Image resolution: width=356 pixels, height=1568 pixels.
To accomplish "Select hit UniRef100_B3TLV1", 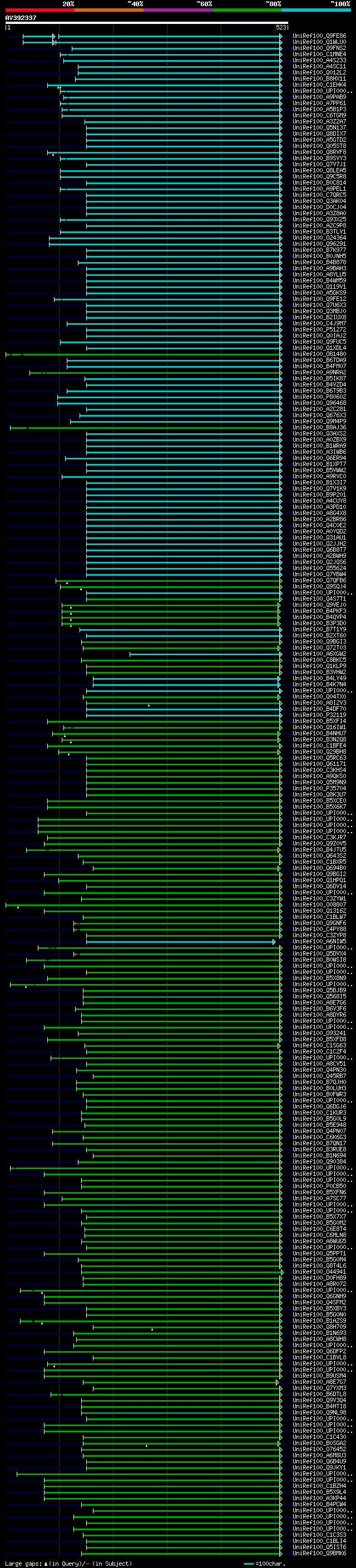I will (x=319, y=231).
